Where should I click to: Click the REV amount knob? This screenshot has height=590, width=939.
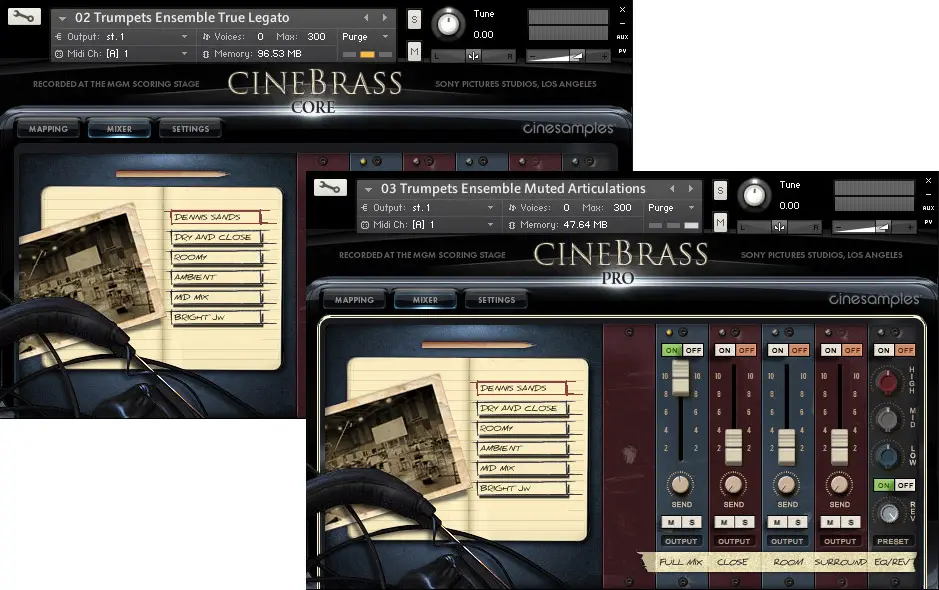889,513
